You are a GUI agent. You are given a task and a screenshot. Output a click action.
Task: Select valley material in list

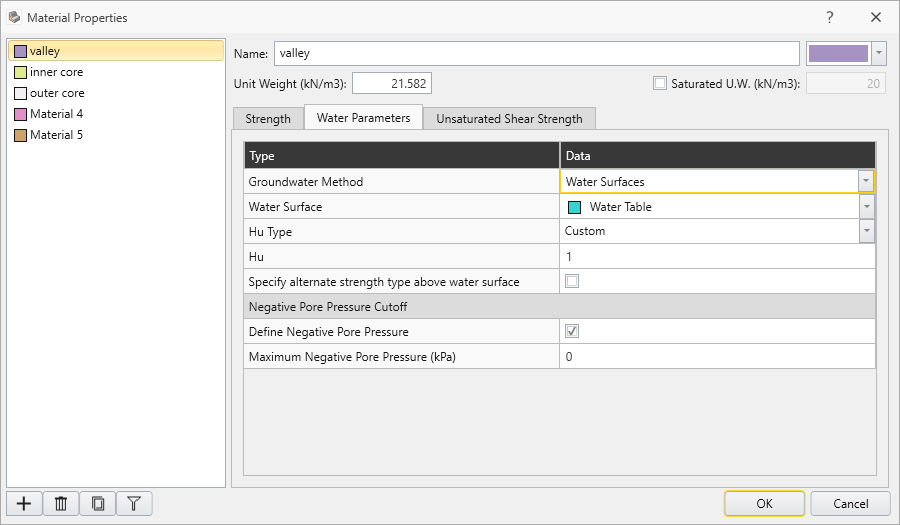pyautogui.click(x=116, y=51)
